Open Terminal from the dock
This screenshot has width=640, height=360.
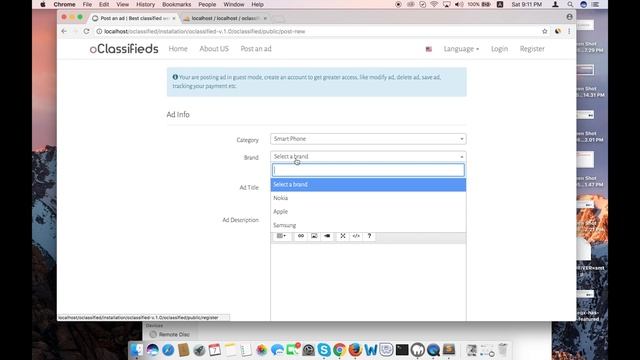click(x=402, y=350)
